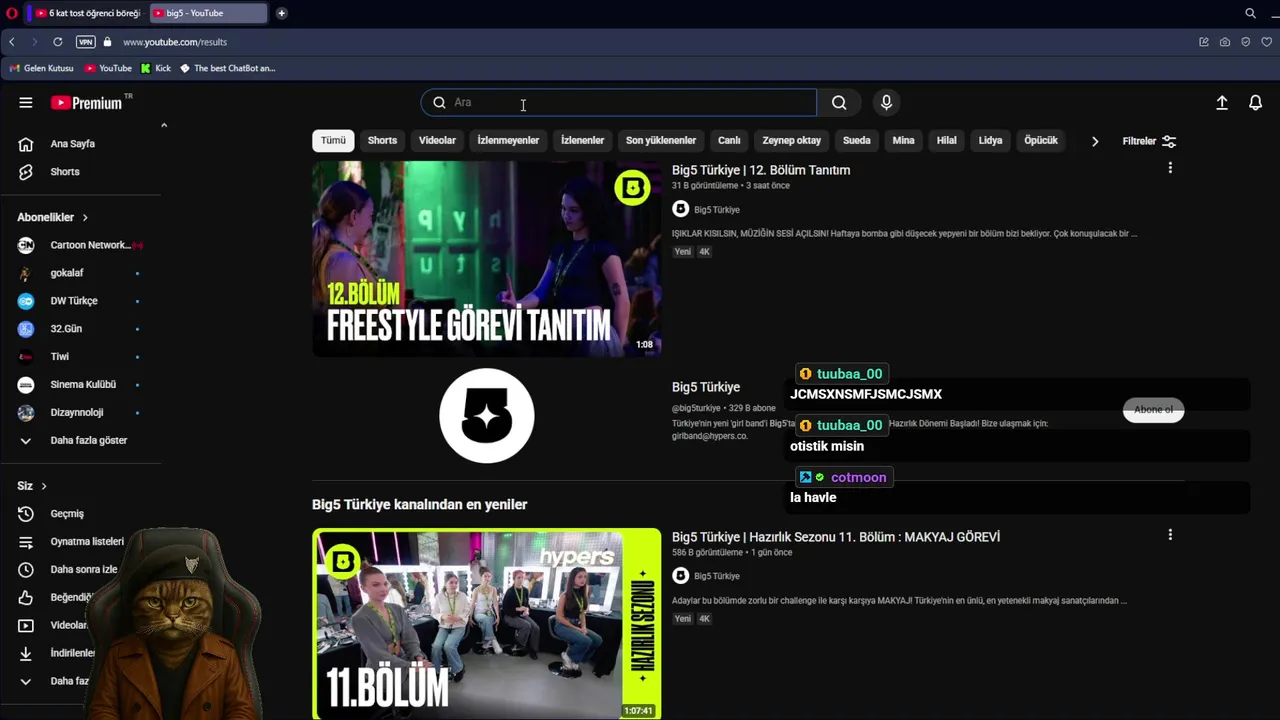This screenshot has width=1280, height=720.
Task: Open the notifications bell
Action: pos(1256,102)
